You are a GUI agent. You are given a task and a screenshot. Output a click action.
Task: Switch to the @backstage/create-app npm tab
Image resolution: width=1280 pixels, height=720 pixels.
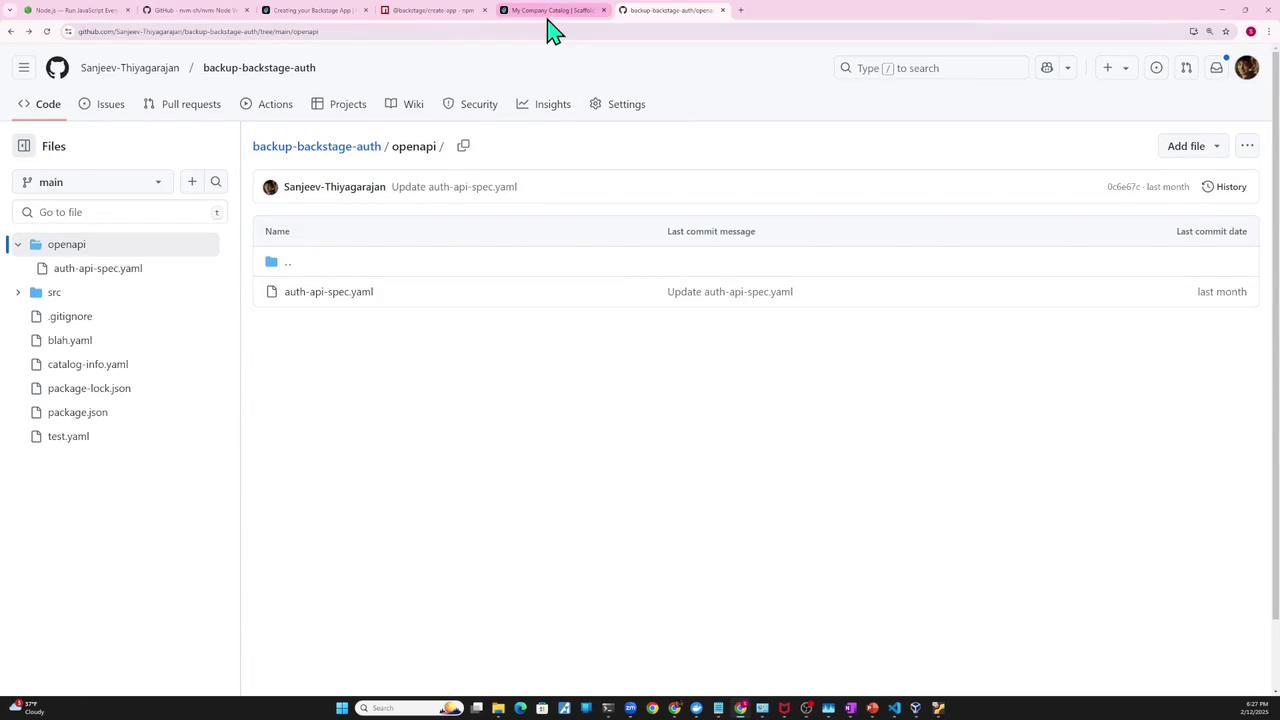[x=434, y=10]
